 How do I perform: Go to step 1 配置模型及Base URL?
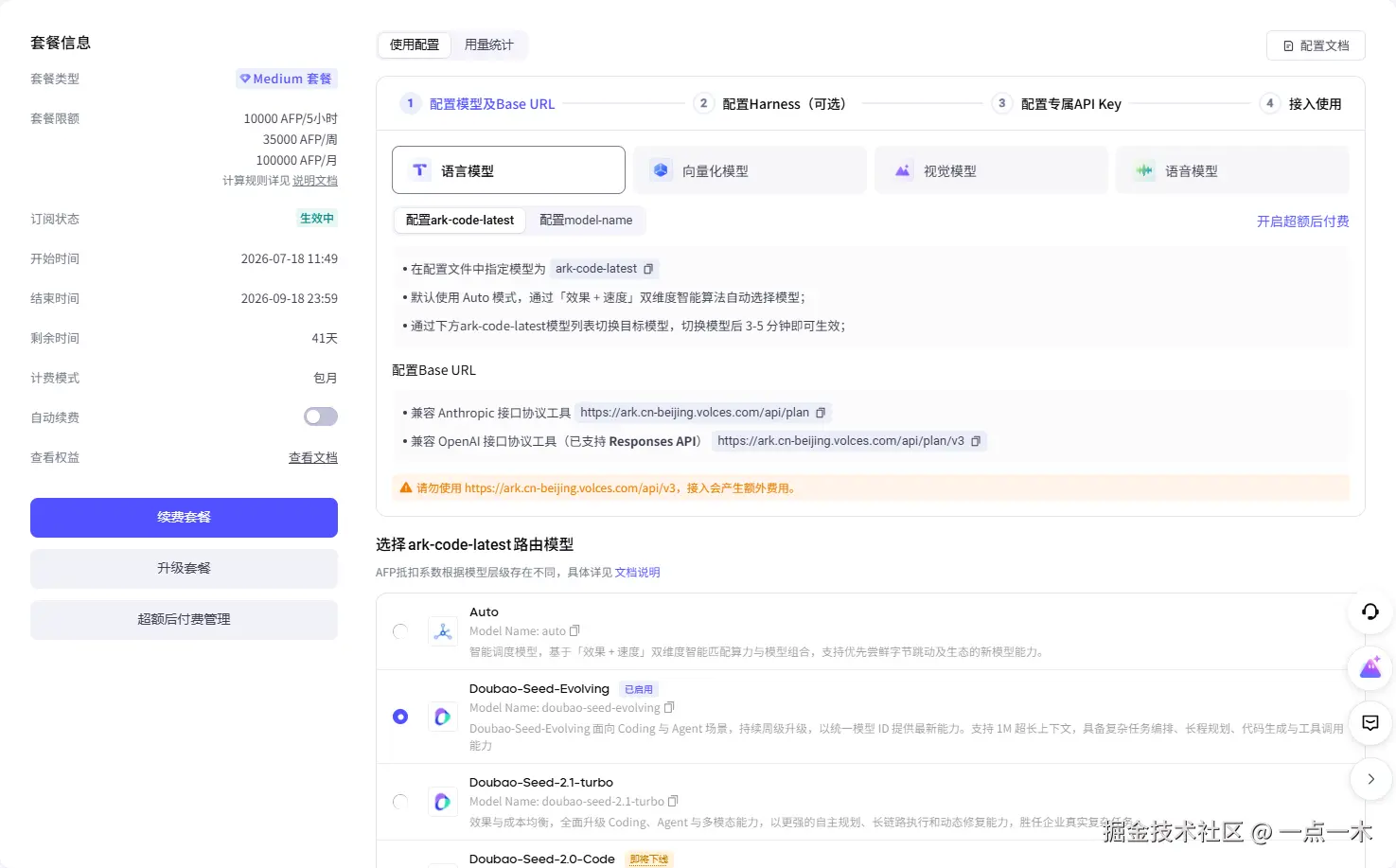(x=479, y=104)
